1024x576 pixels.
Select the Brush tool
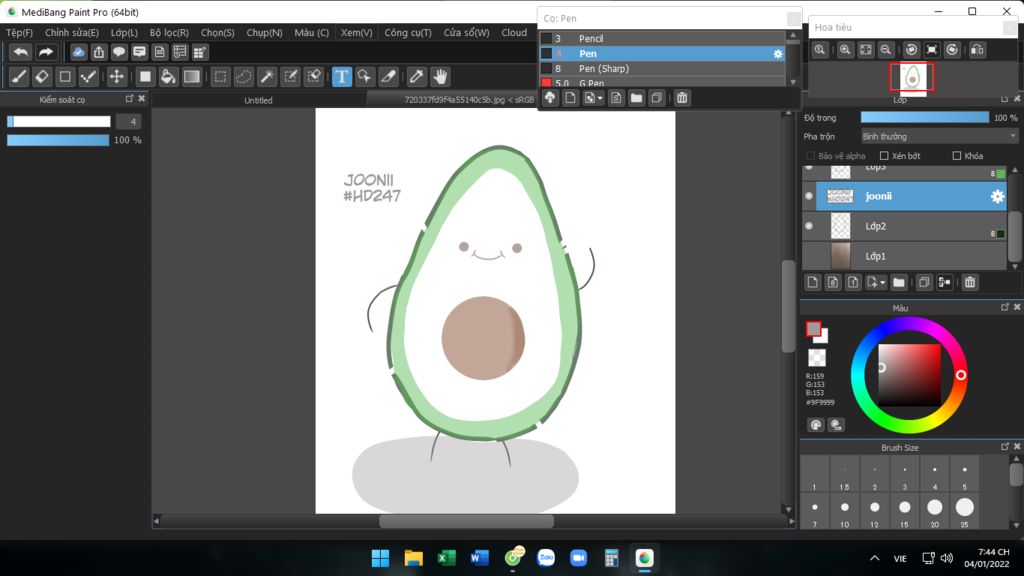(x=19, y=77)
